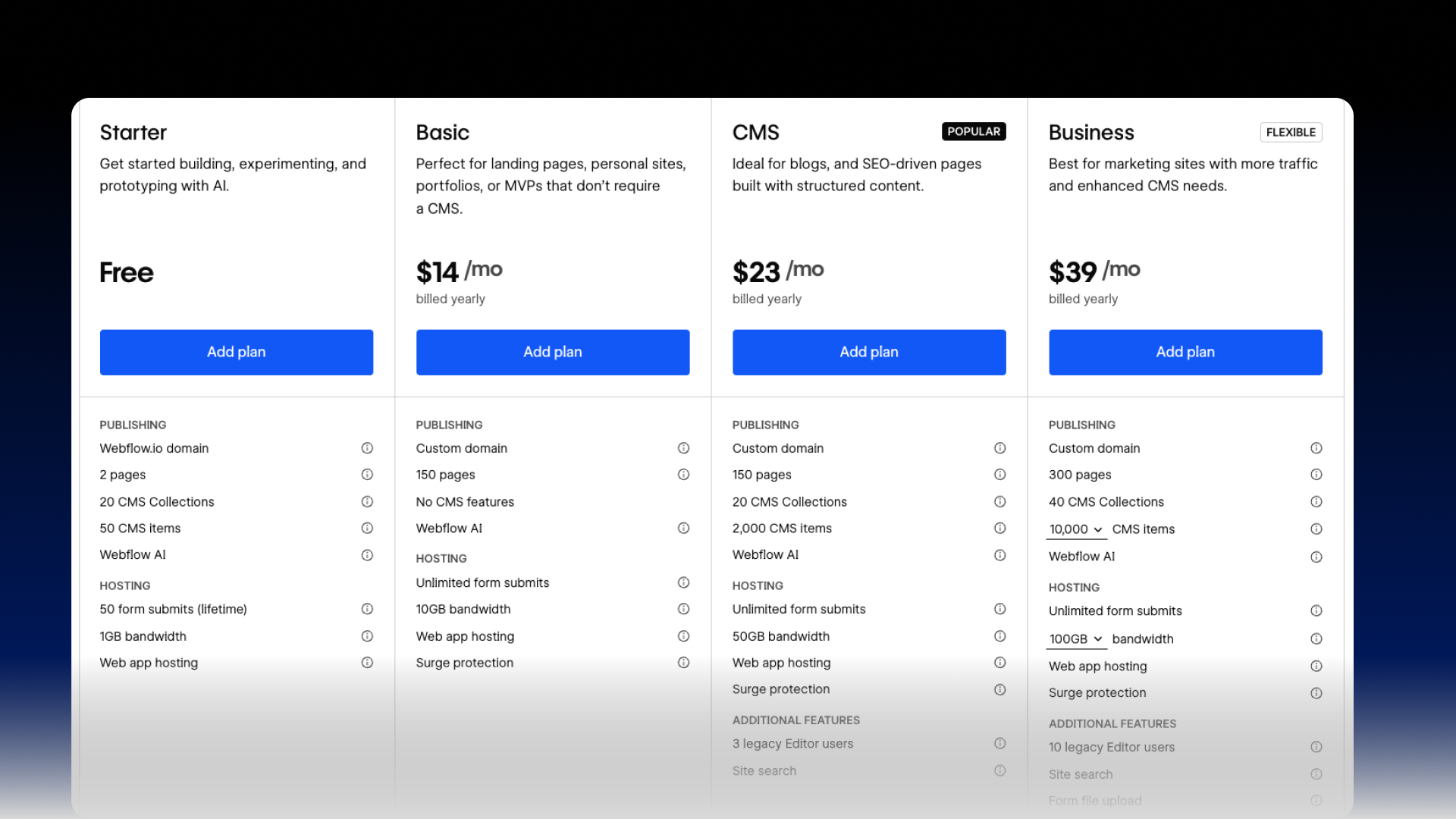Open info for 2,000 CMS items
This screenshot has width=1456, height=819.
999,528
